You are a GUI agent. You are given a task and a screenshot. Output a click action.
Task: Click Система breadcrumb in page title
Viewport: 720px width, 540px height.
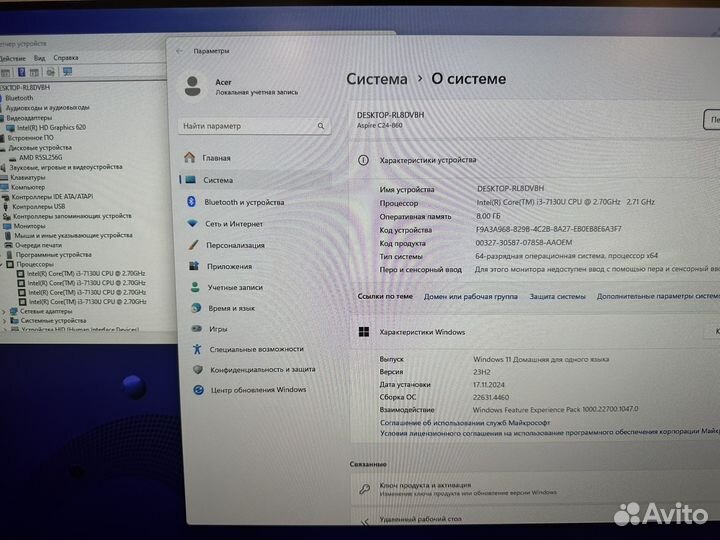[x=377, y=79]
